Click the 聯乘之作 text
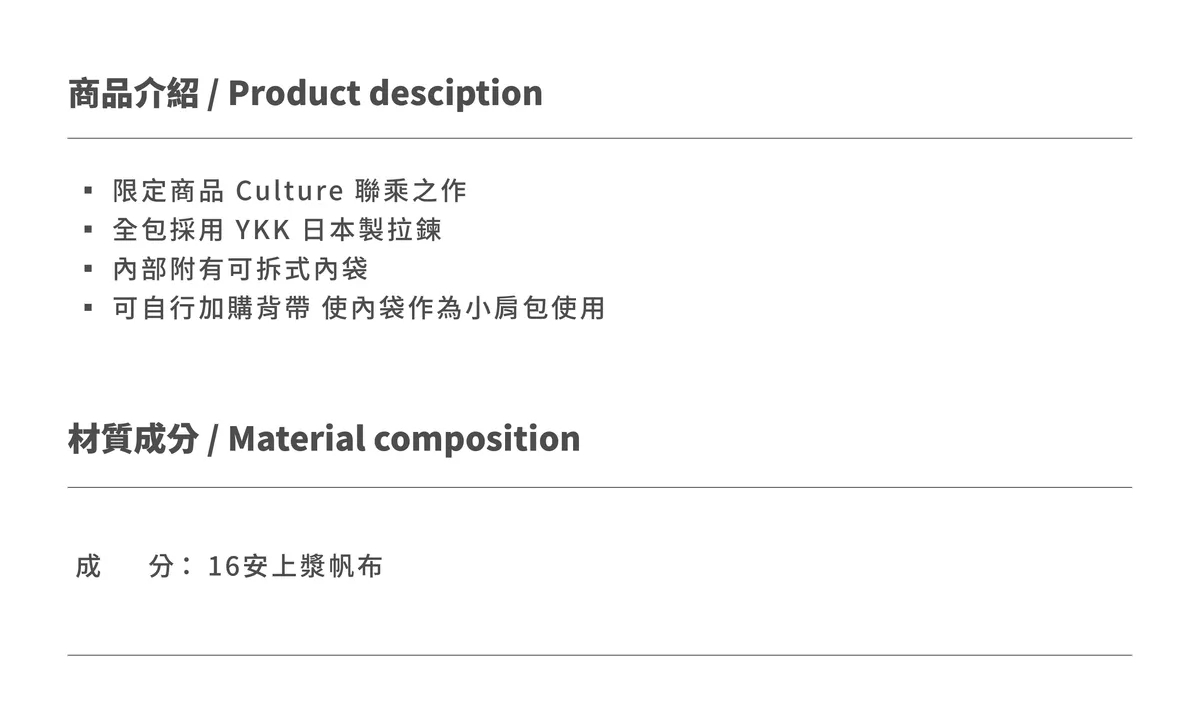The image size is (1200, 704). [x=411, y=190]
